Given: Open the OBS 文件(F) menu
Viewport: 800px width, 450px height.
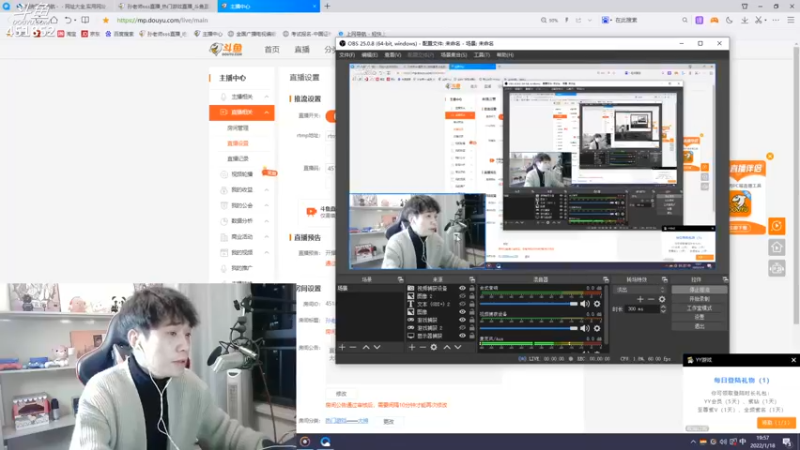Looking at the screenshot, I should 347,55.
